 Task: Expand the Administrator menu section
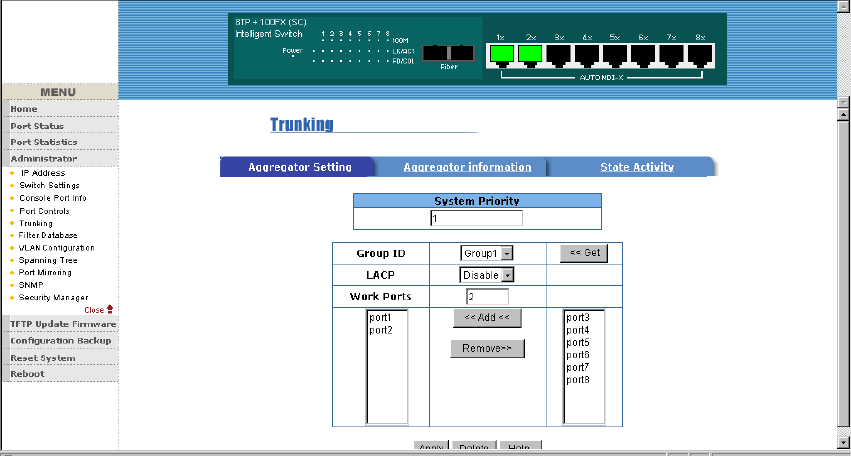coord(44,158)
